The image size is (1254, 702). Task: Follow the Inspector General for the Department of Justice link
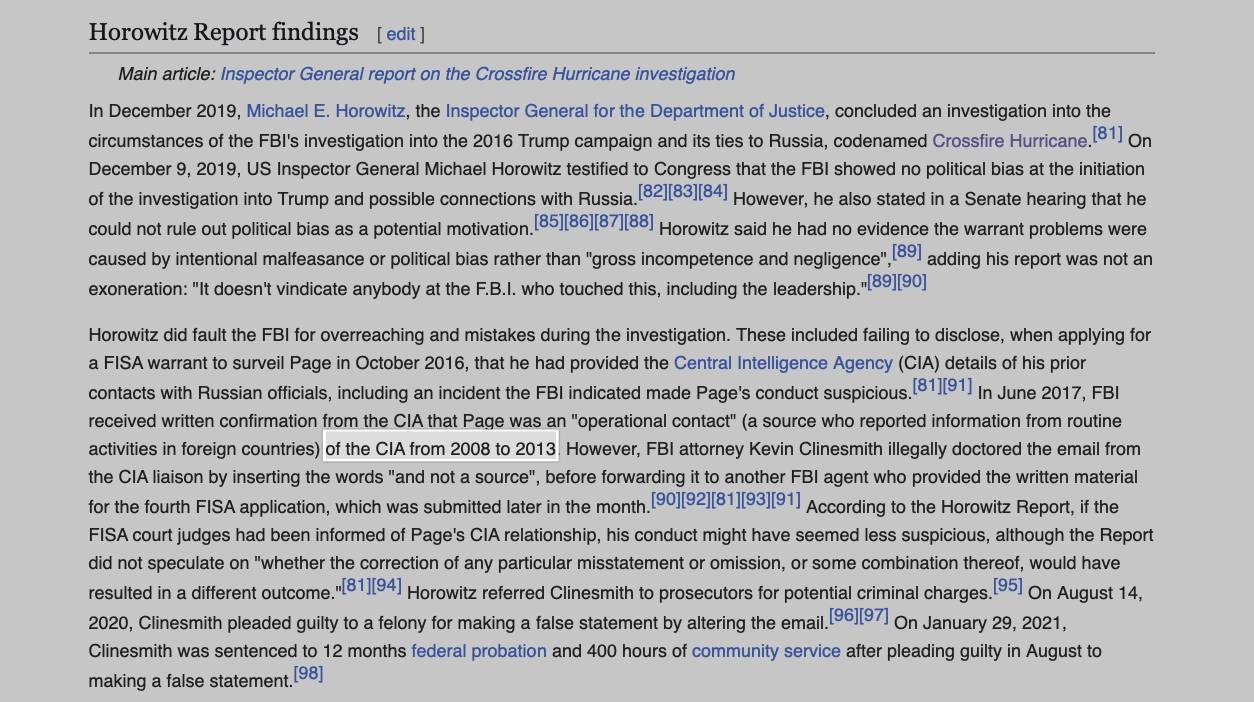[x=635, y=111]
